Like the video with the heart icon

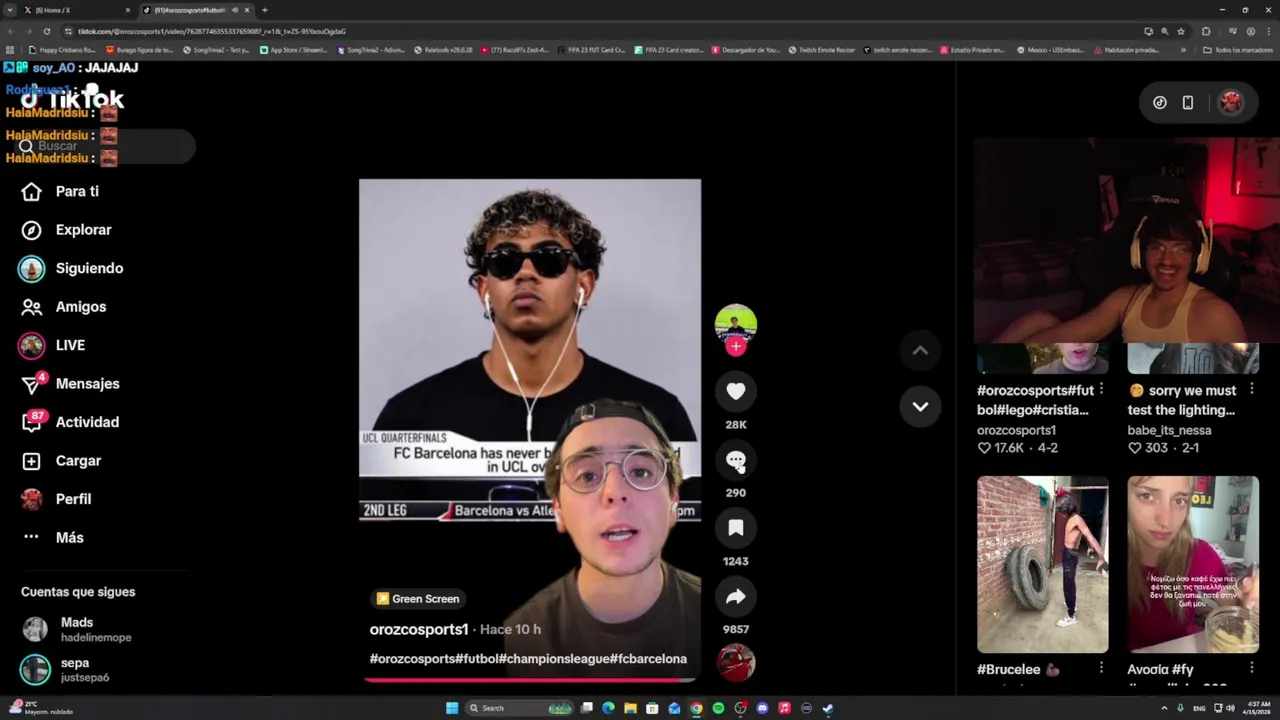coord(736,392)
